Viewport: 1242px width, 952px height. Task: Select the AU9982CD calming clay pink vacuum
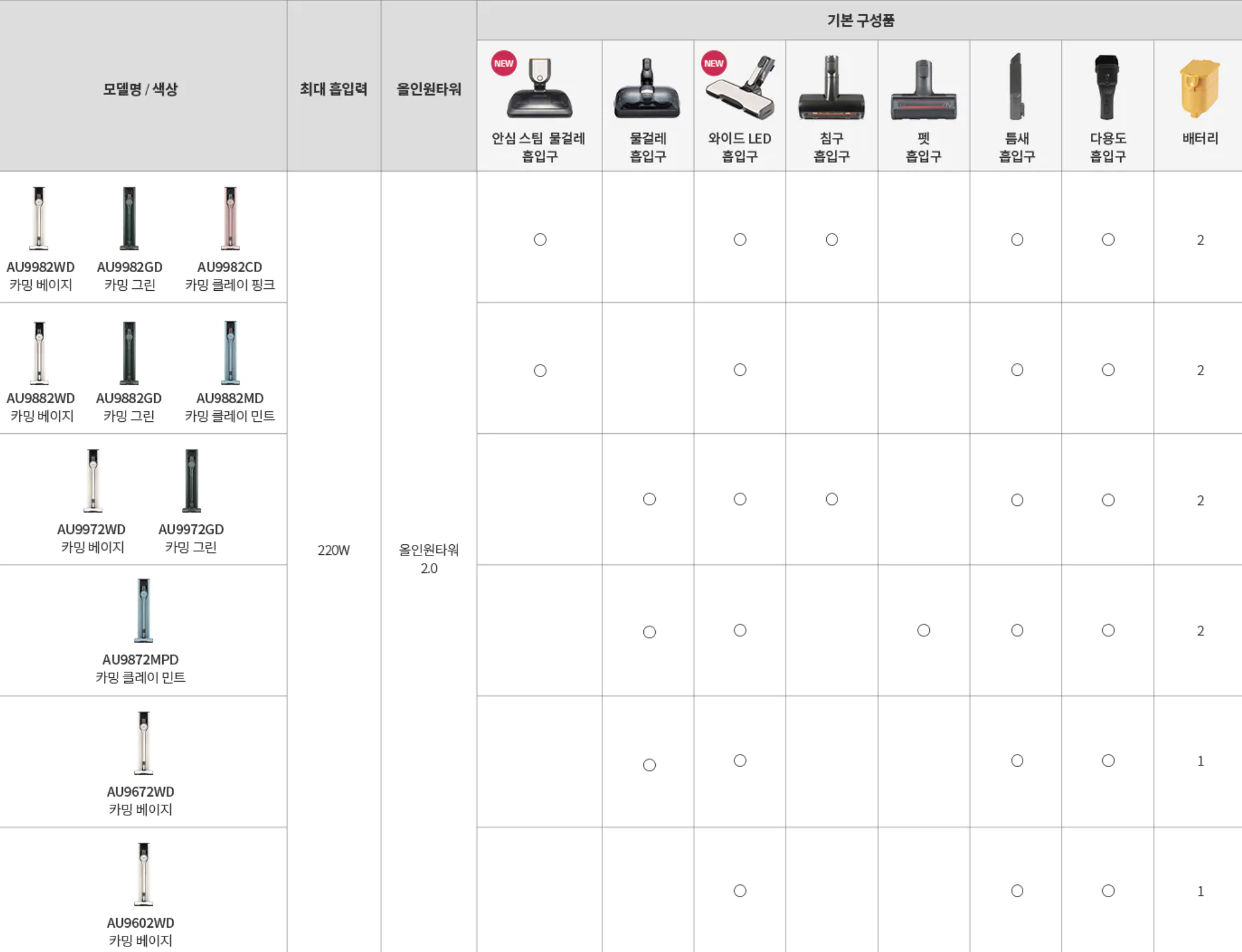pos(230,218)
